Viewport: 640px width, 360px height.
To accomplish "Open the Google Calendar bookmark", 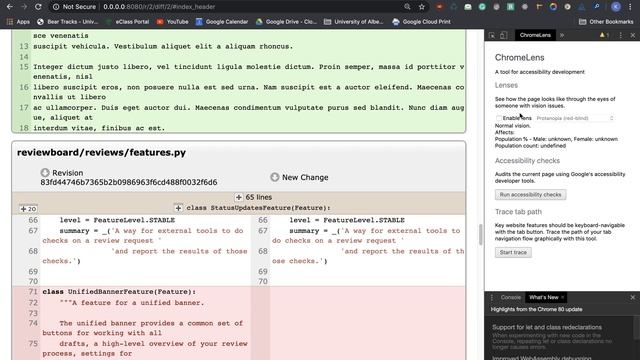I will [222, 22].
